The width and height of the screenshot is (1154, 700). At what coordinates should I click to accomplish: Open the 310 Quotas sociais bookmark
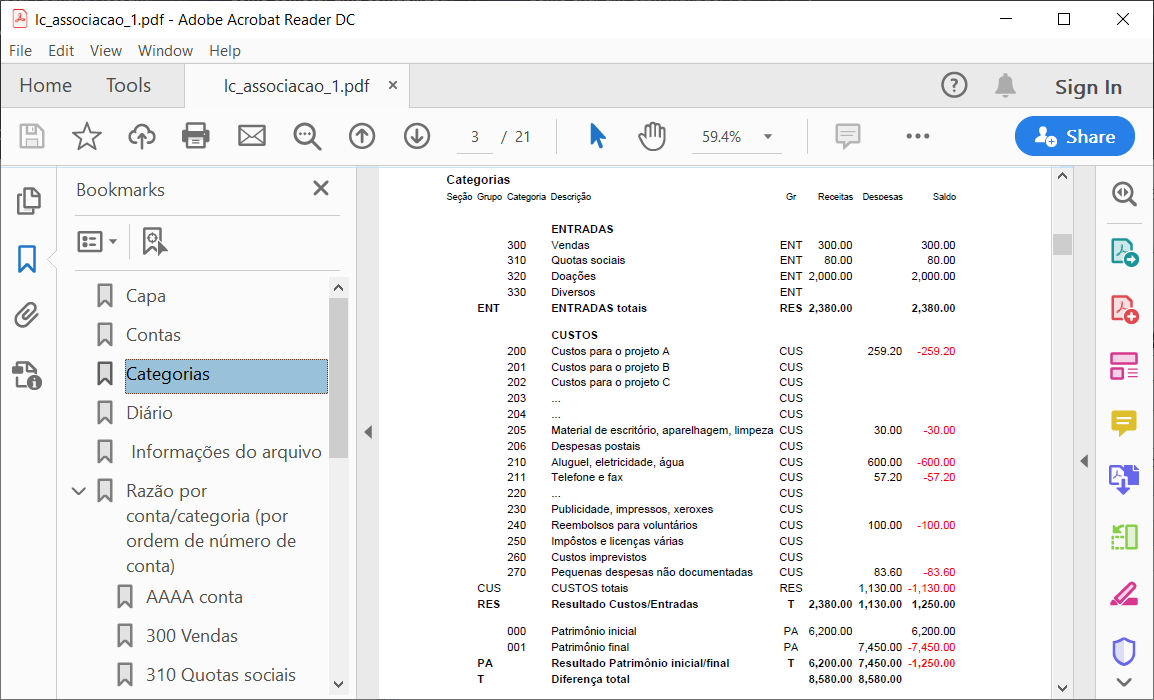click(x=221, y=675)
